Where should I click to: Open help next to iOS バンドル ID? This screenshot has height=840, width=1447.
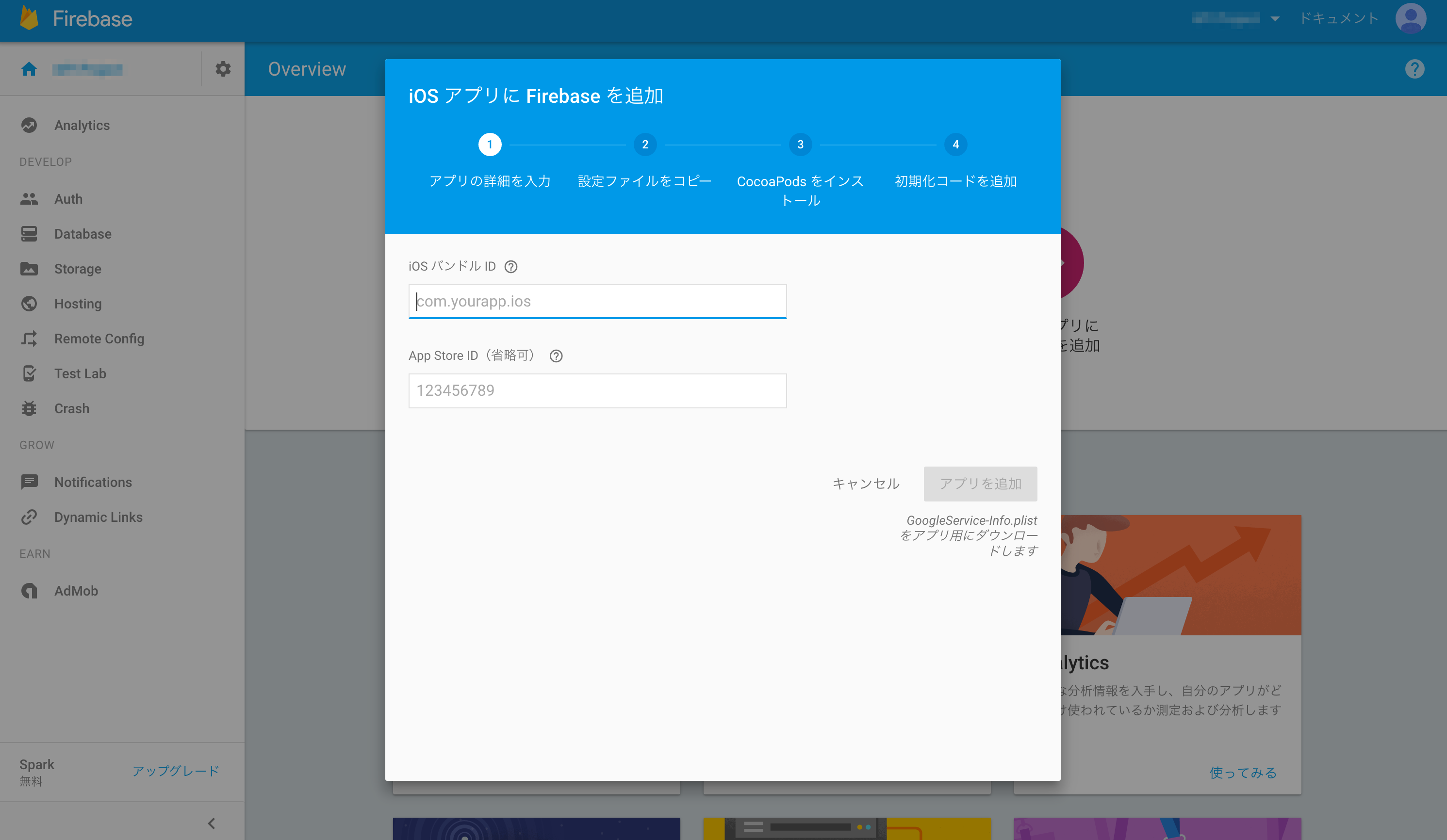tap(510, 267)
